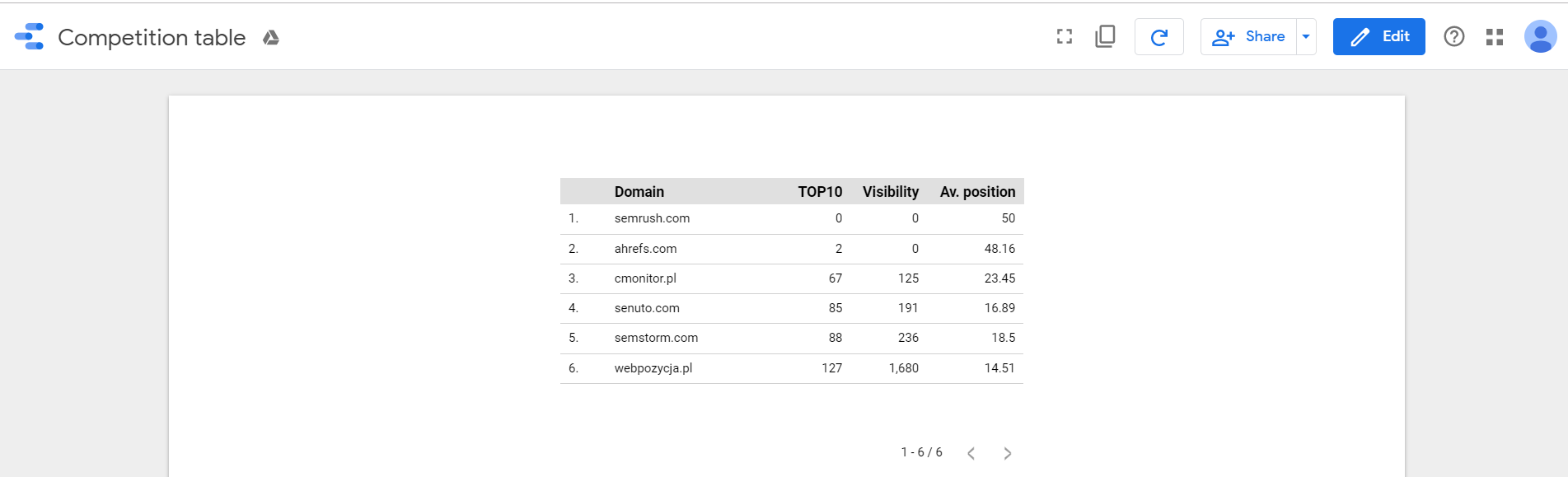Click the 1,680 visibility value
This screenshot has width=1568, height=477.
click(x=904, y=368)
